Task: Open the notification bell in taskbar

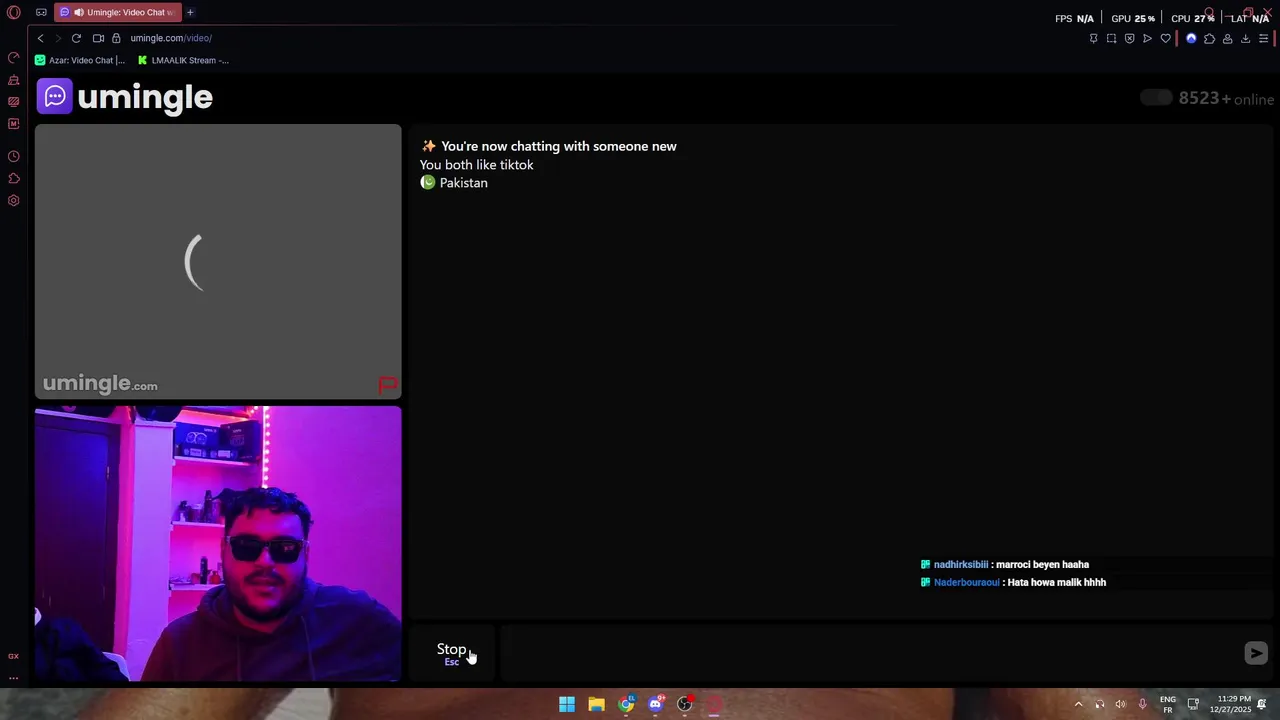Action: coord(1262,704)
